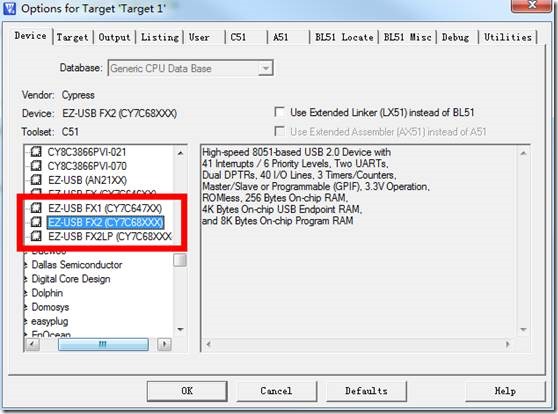Close the Options for Target dialog

point(532,5)
